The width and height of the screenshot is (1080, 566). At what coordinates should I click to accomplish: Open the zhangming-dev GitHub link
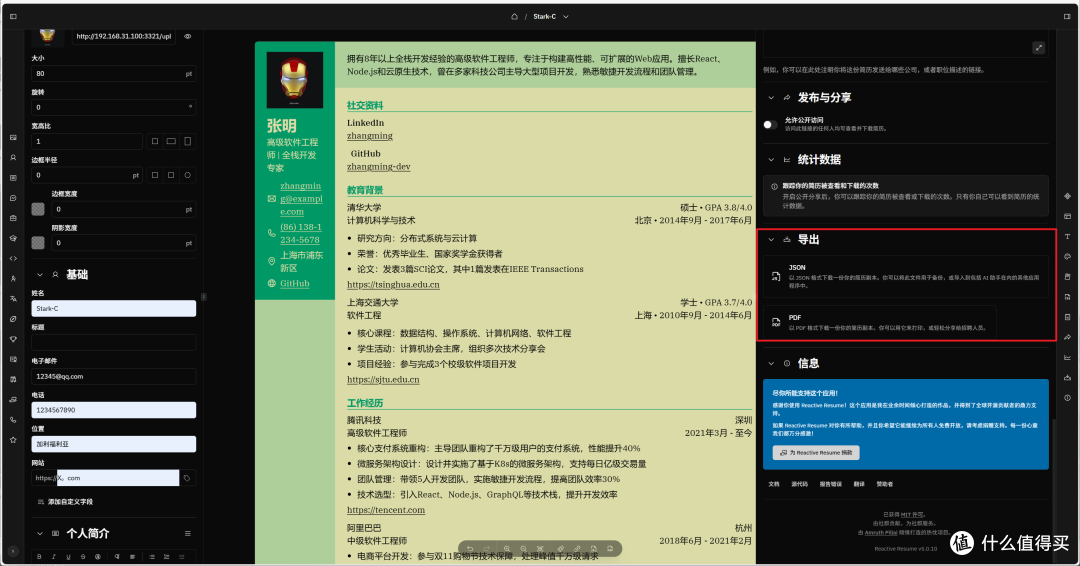pos(378,167)
